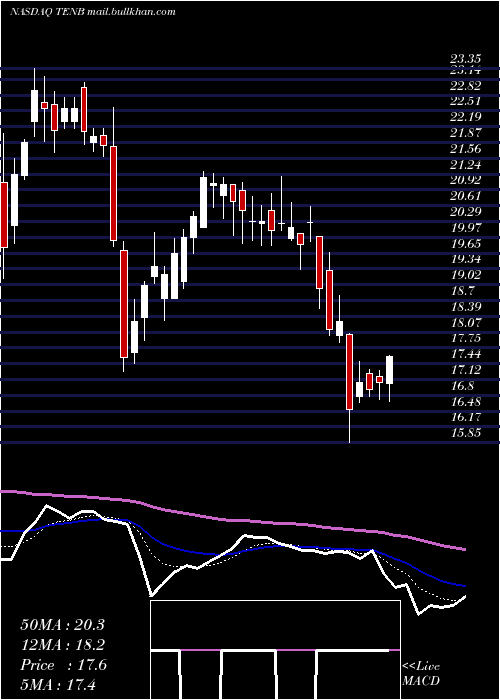Click the Price : 17.6 readout

coord(63,665)
